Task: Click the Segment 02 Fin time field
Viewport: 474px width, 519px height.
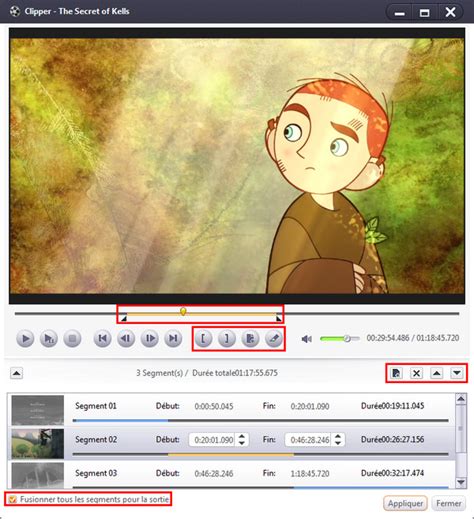Action: tap(308, 440)
